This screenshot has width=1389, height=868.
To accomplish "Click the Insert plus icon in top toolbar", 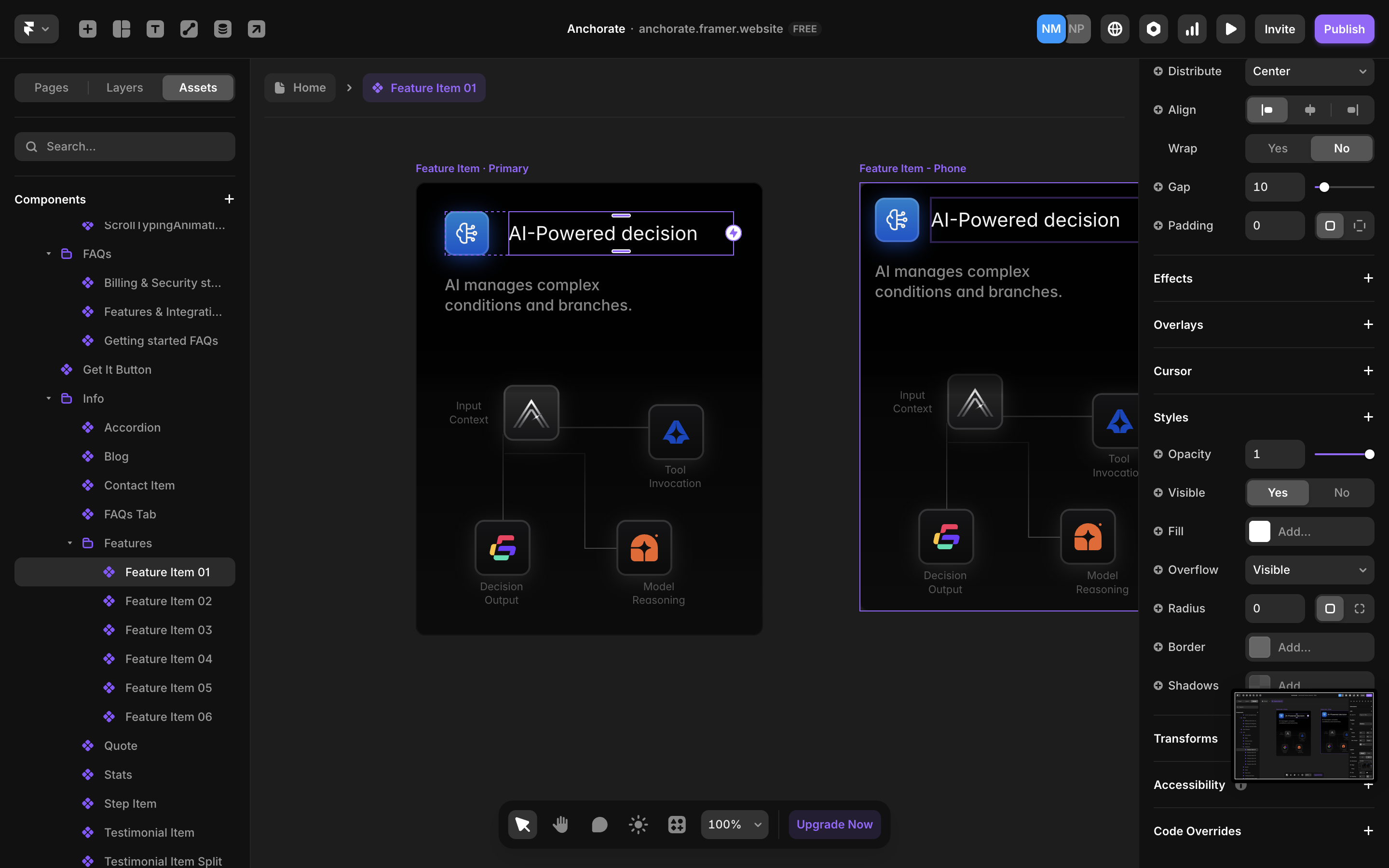I will [x=87, y=29].
